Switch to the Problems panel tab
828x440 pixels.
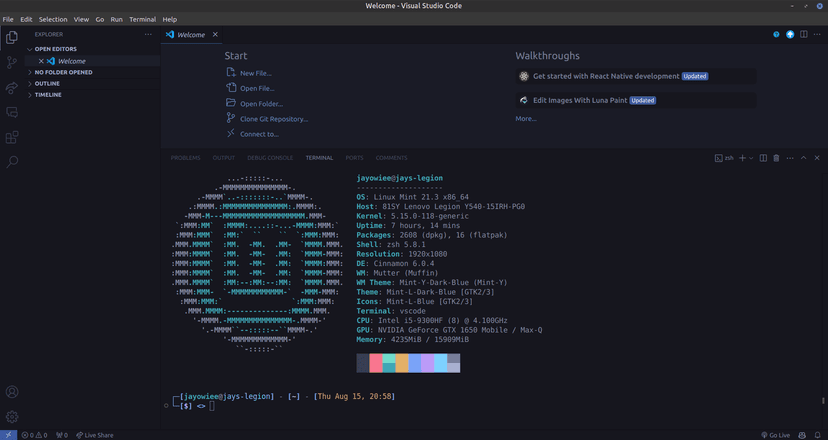[x=185, y=158]
